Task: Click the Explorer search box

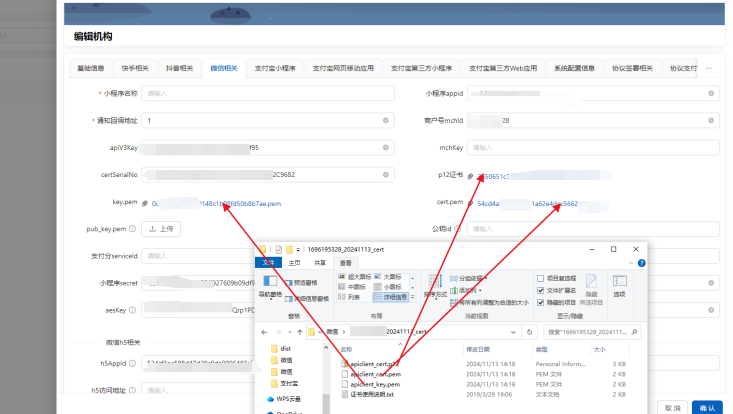Action: point(592,332)
